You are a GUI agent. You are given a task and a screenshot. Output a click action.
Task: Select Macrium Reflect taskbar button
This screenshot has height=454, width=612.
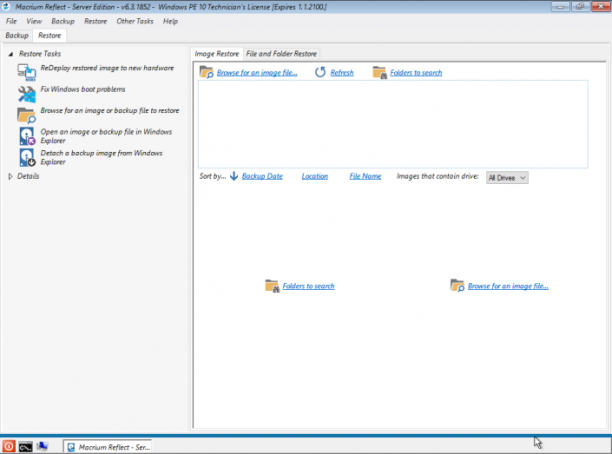coord(108,447)
